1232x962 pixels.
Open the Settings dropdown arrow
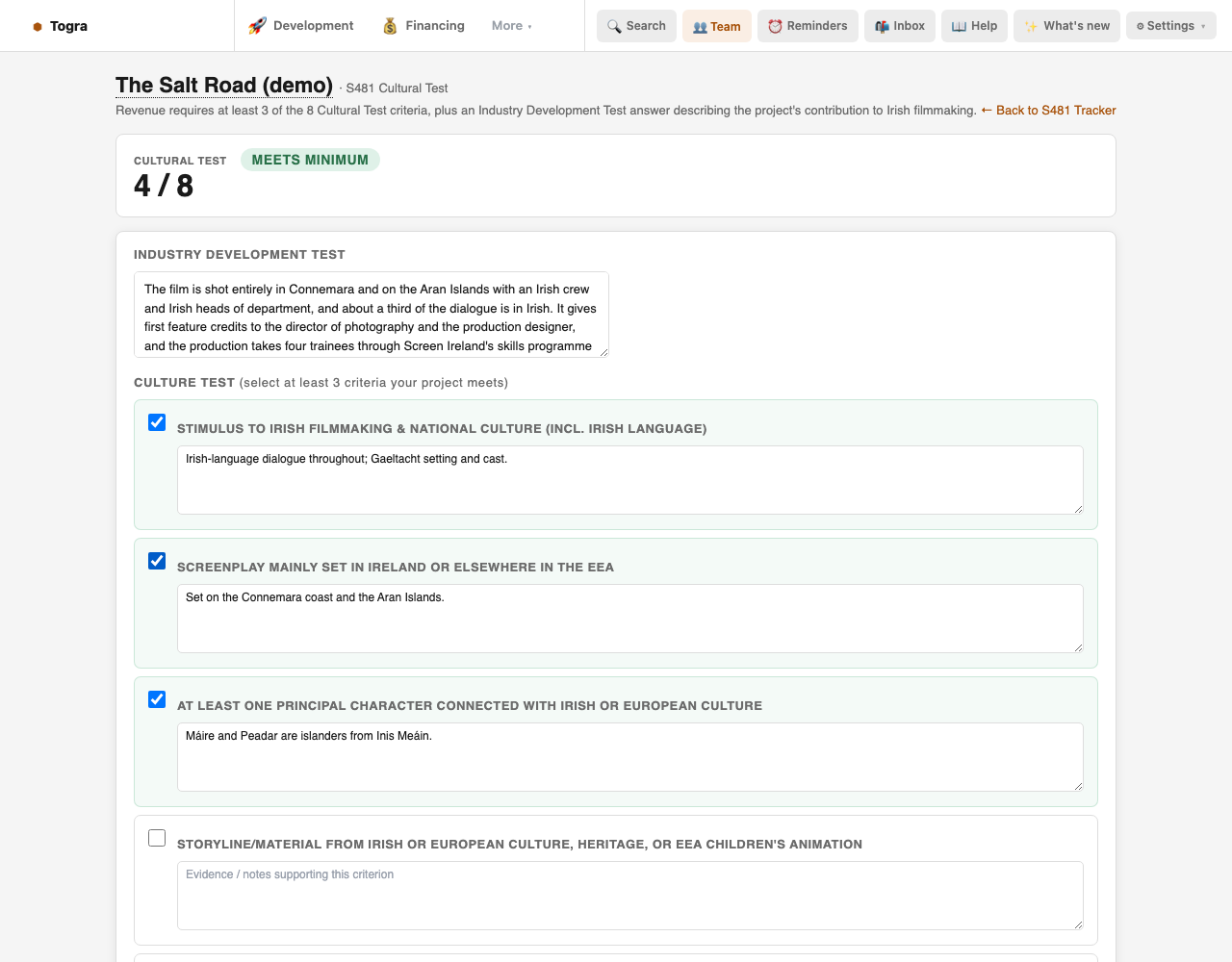[1203, 27]
